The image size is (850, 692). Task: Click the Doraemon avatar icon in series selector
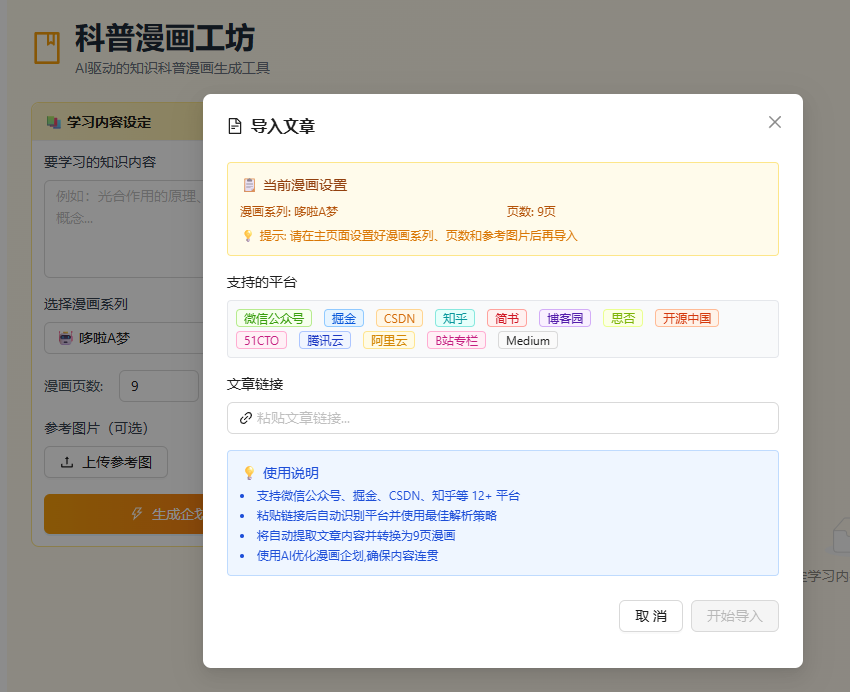click(66, 338)
